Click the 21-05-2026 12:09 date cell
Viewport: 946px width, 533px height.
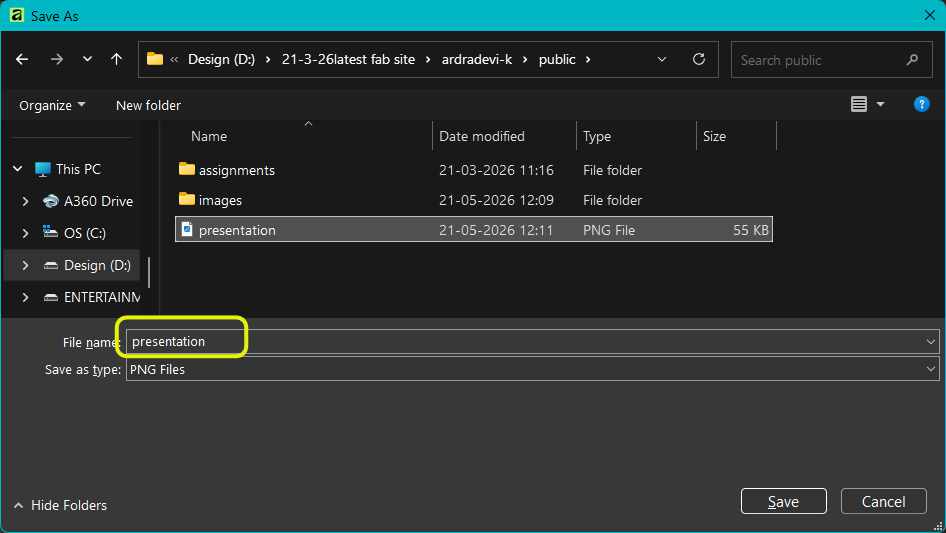click(x=496, y=200)
